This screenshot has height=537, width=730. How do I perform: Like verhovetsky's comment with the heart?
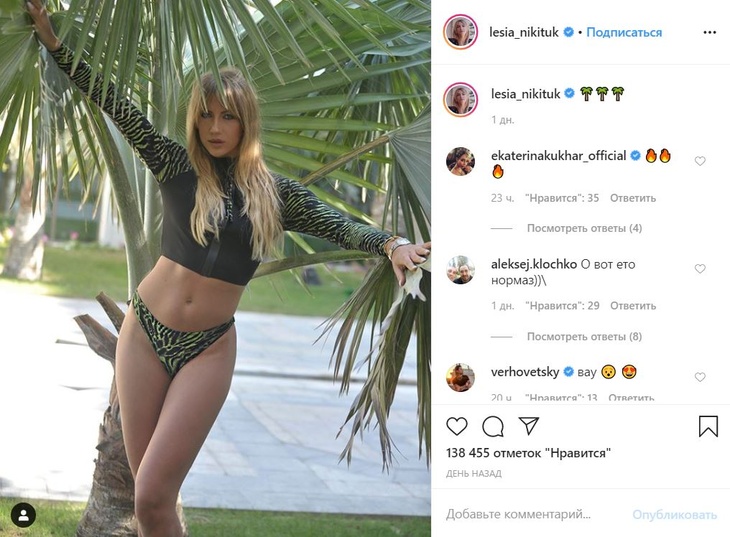[x=700, y=377]
